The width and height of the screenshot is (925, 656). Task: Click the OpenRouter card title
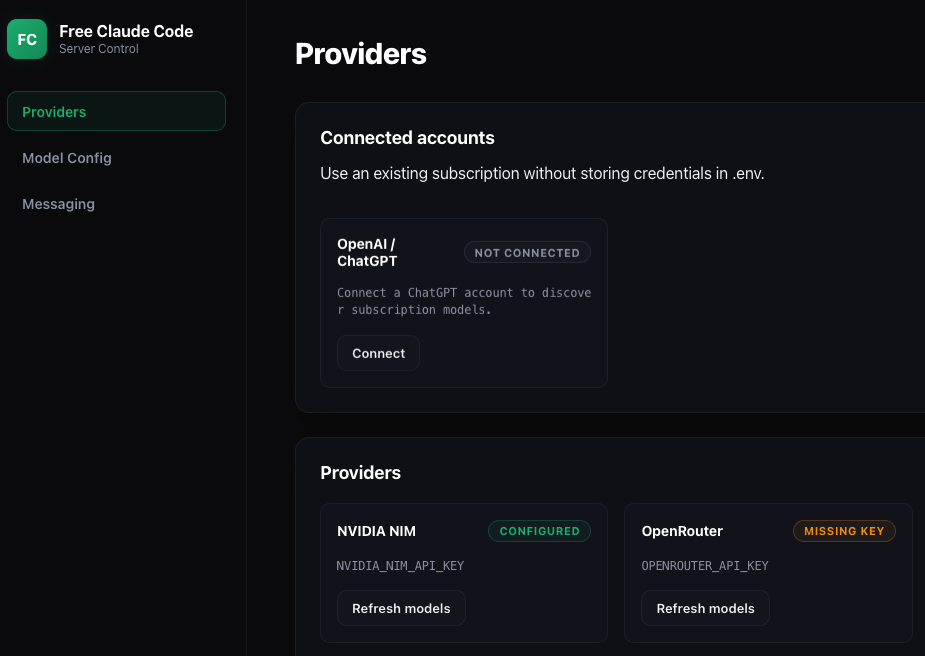[x=682, y=531]
